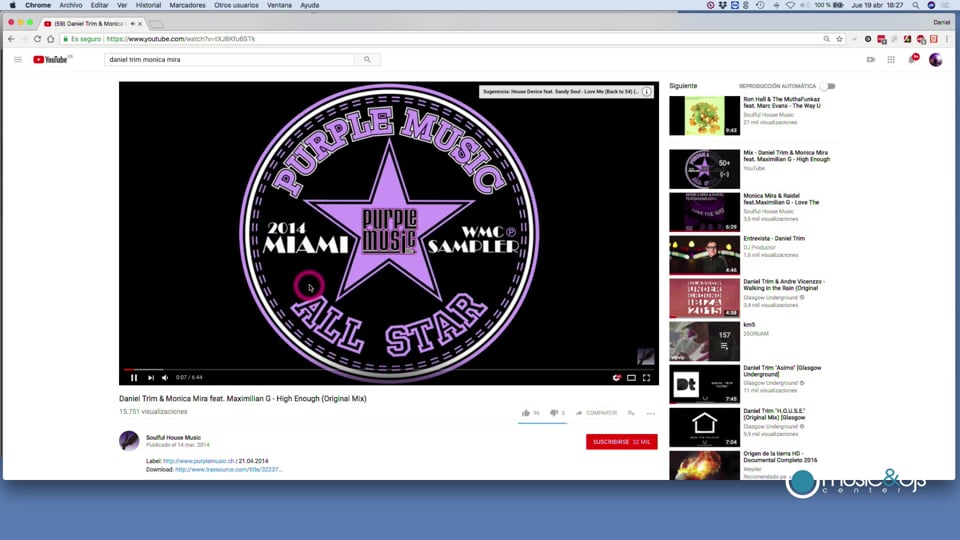Open the Marcadores menu

coord(187,5)
